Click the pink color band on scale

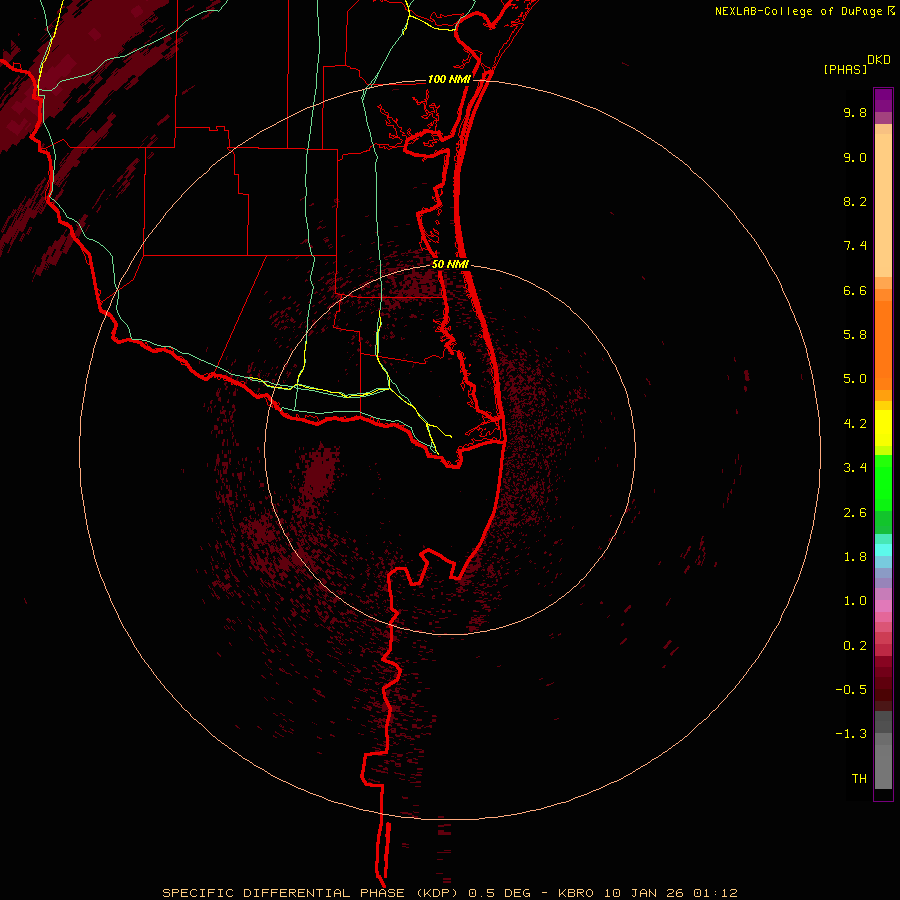[x=883, y=606]
